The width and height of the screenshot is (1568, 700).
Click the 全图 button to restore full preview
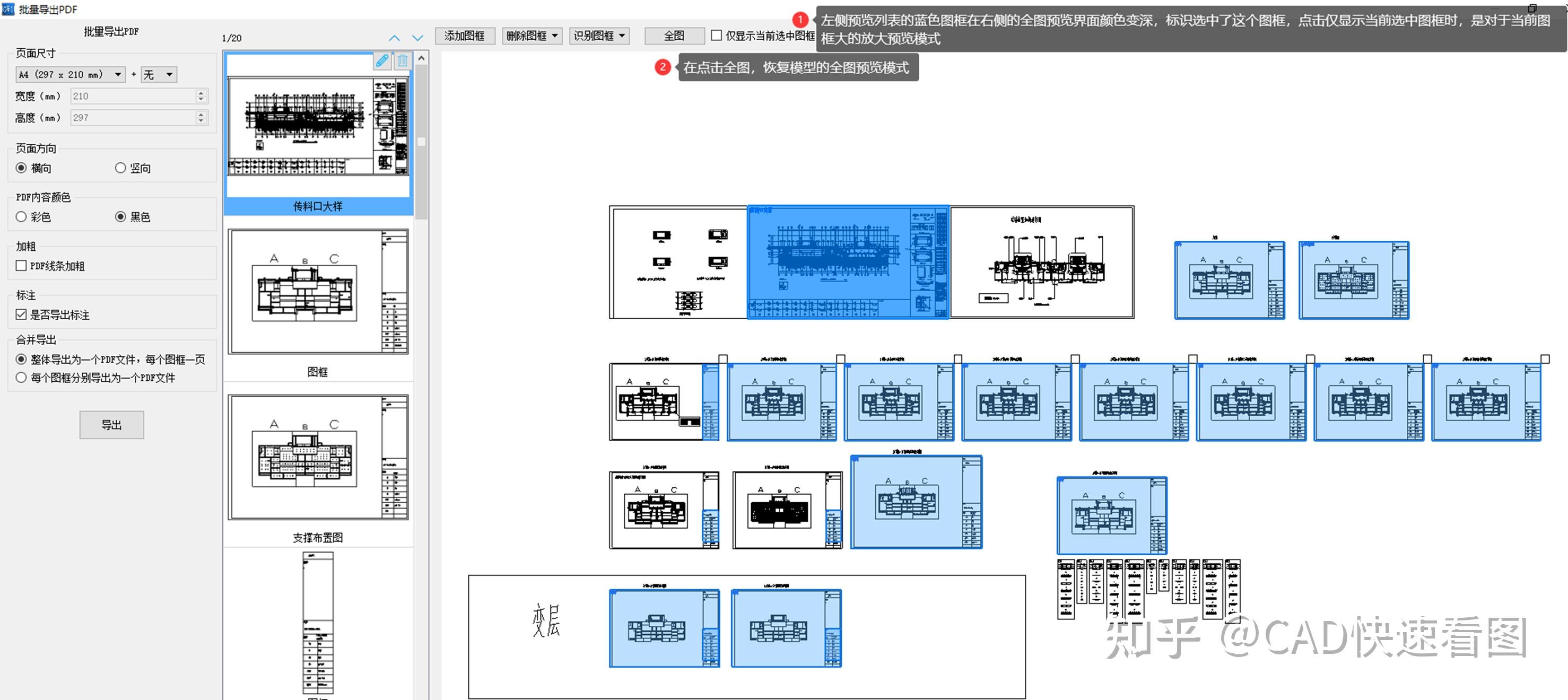coord(674,36)
